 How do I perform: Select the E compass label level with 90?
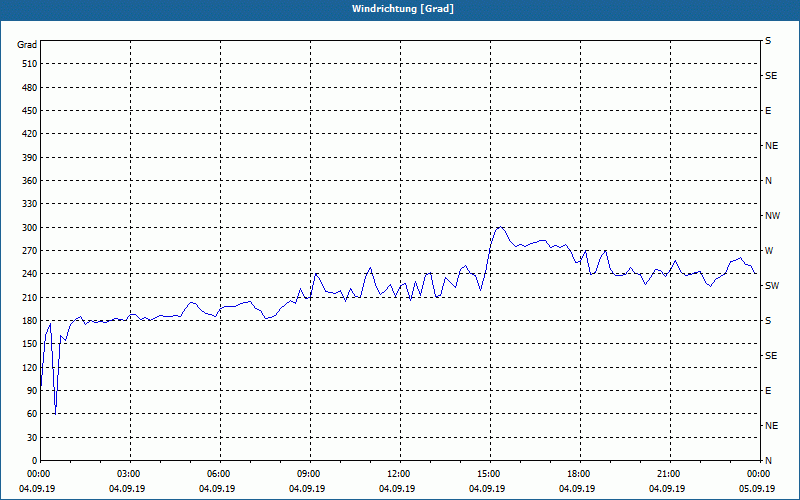768,391
